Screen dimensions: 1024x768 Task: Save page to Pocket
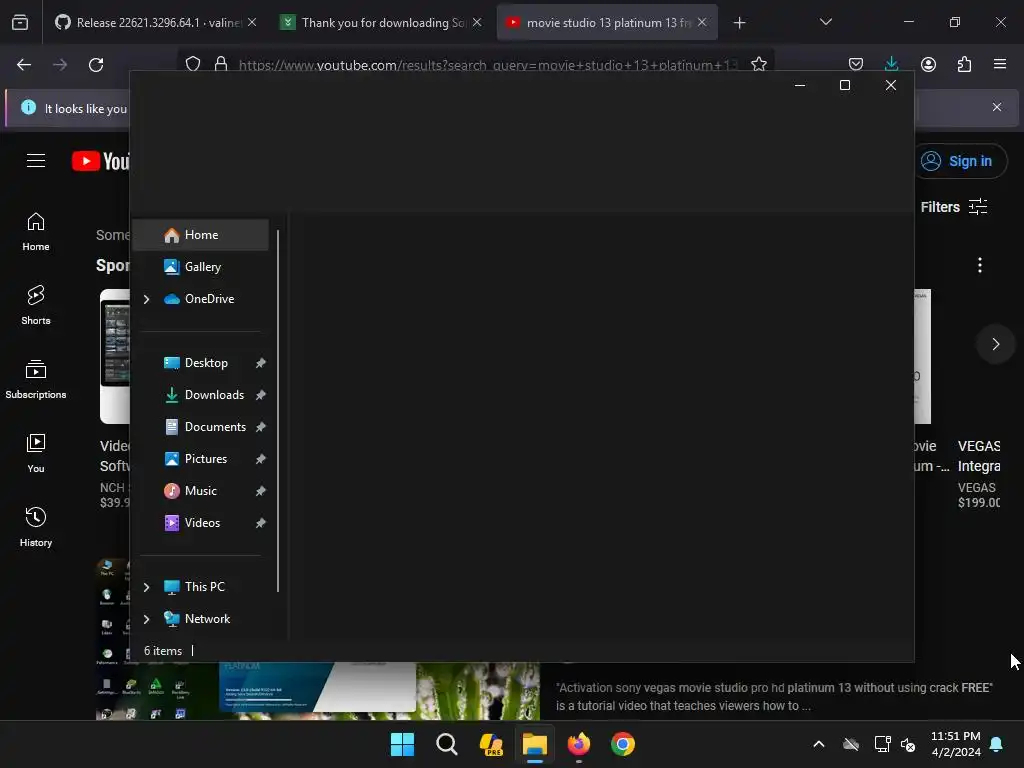coord(856,64)
